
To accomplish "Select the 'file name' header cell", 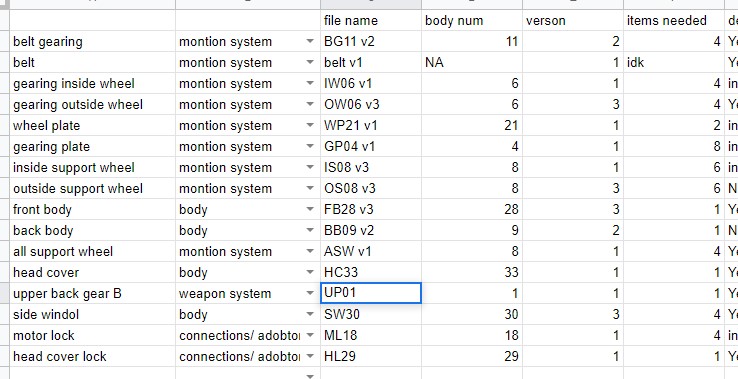I will pos(371,20).
